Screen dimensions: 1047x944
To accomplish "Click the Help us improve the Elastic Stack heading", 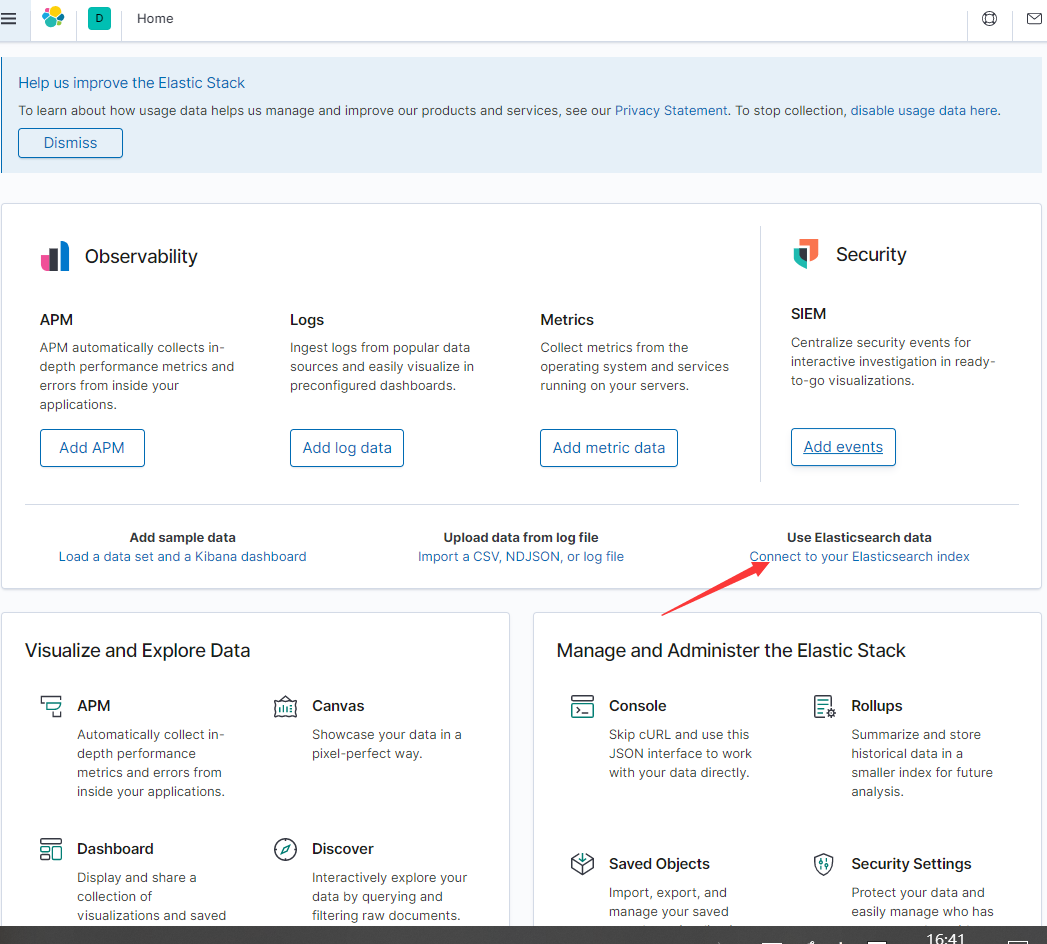I will point(132,83).
